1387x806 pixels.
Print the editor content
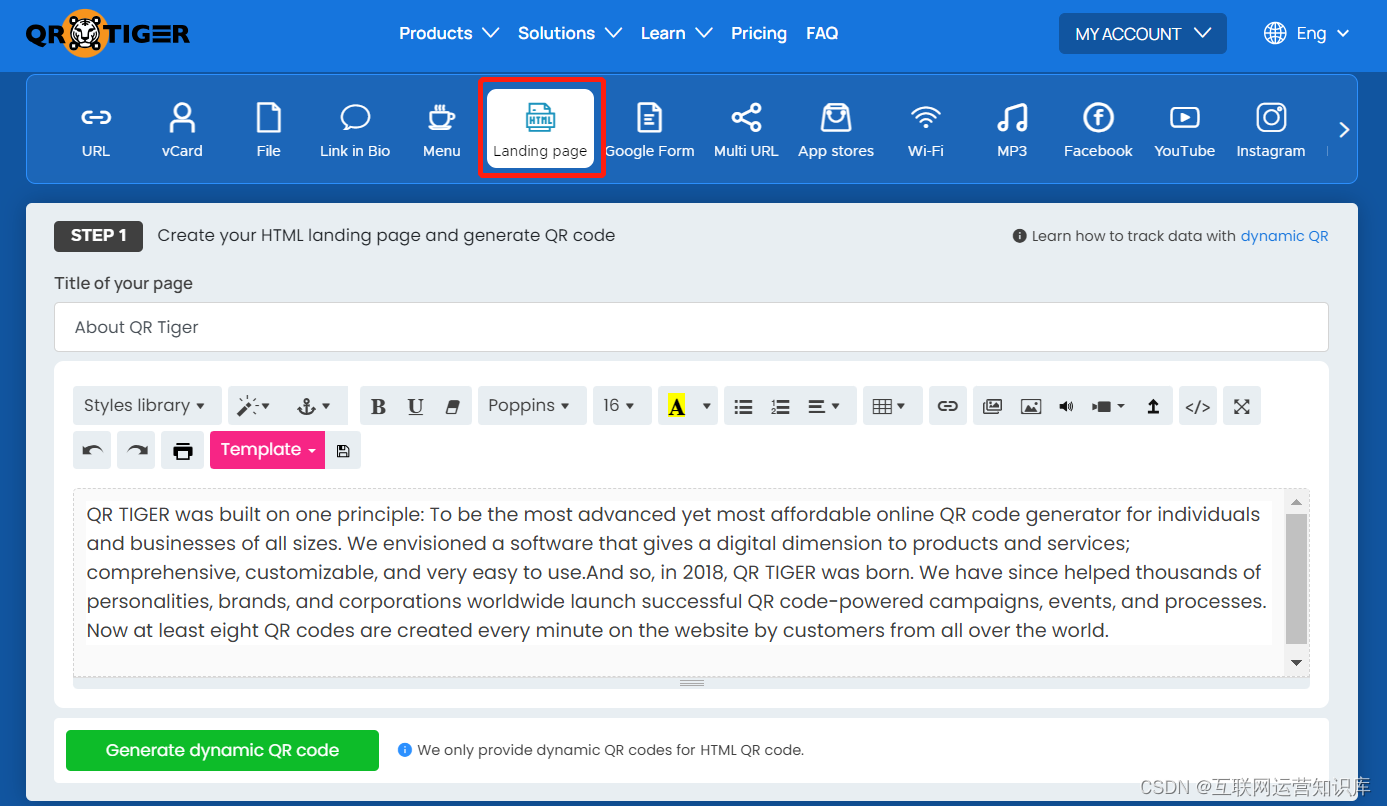[x=183, y=450]
